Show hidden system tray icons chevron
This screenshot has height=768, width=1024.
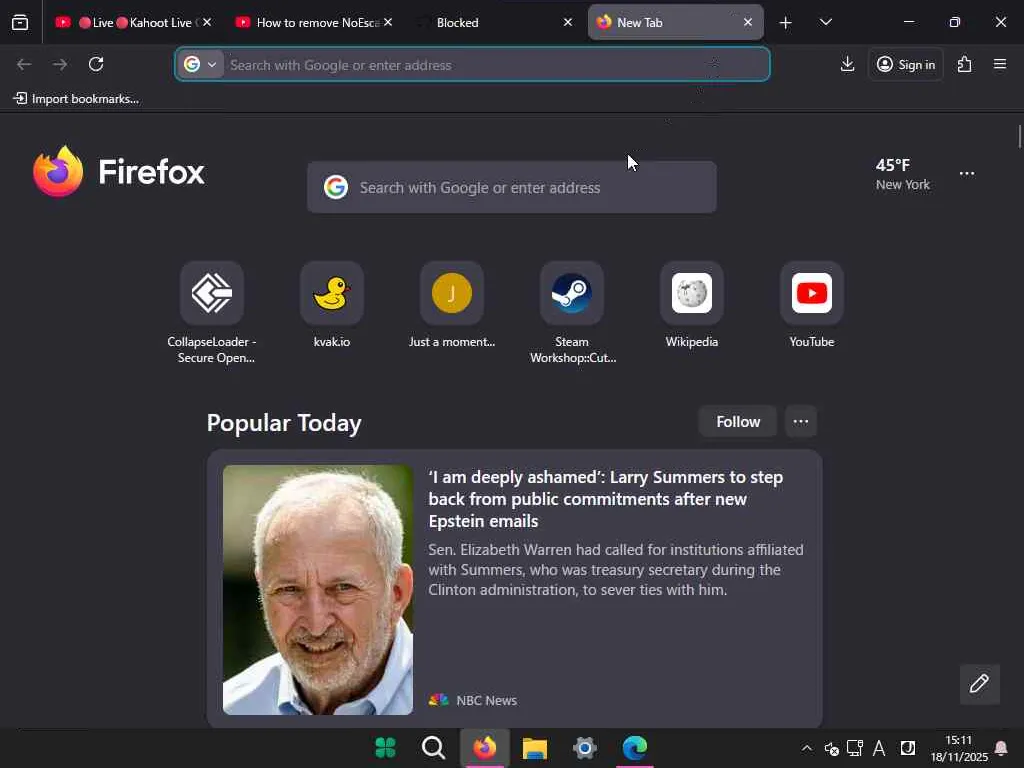point(807,748)
